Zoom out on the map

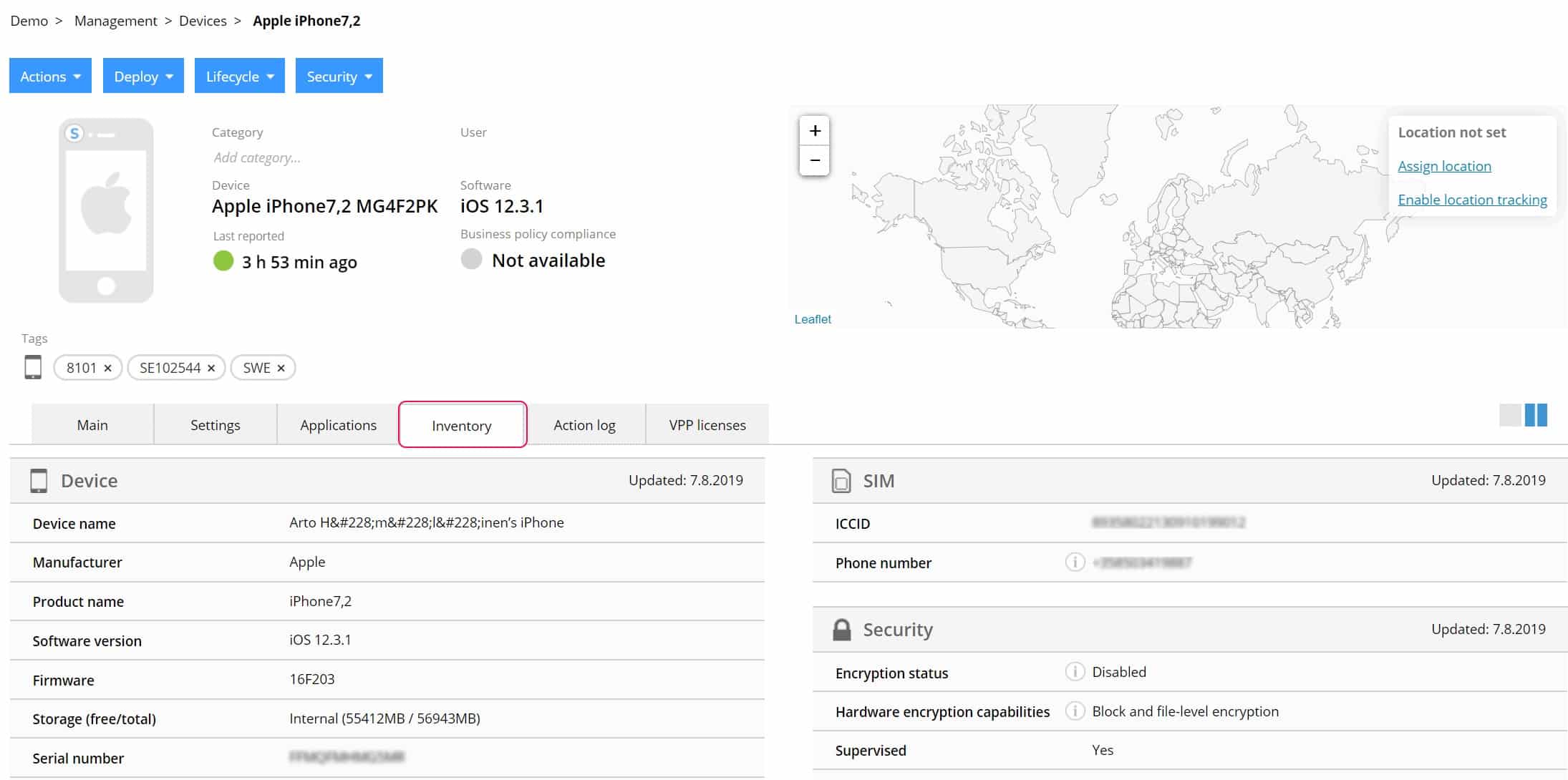coord(815,160)
